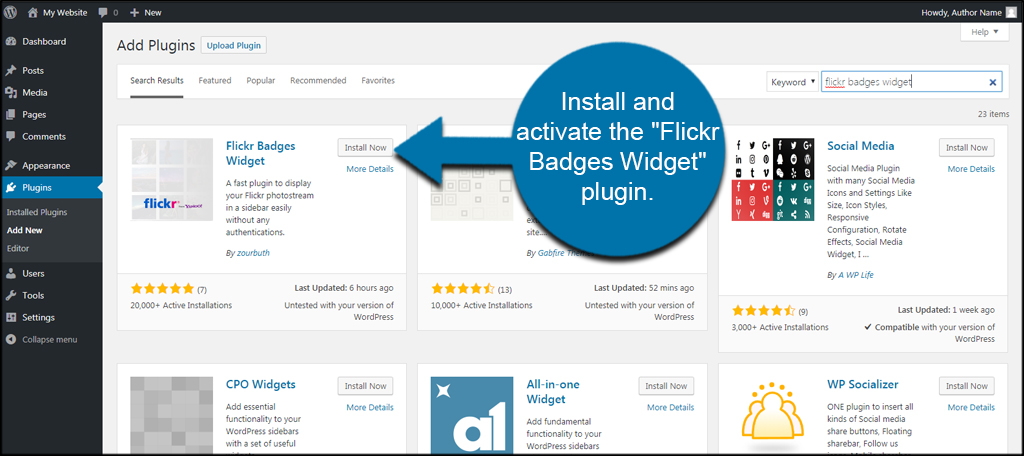Screen dimensions: 1024x456
Task: Switch to the Favorites tab
Action: tap(378, 81)
